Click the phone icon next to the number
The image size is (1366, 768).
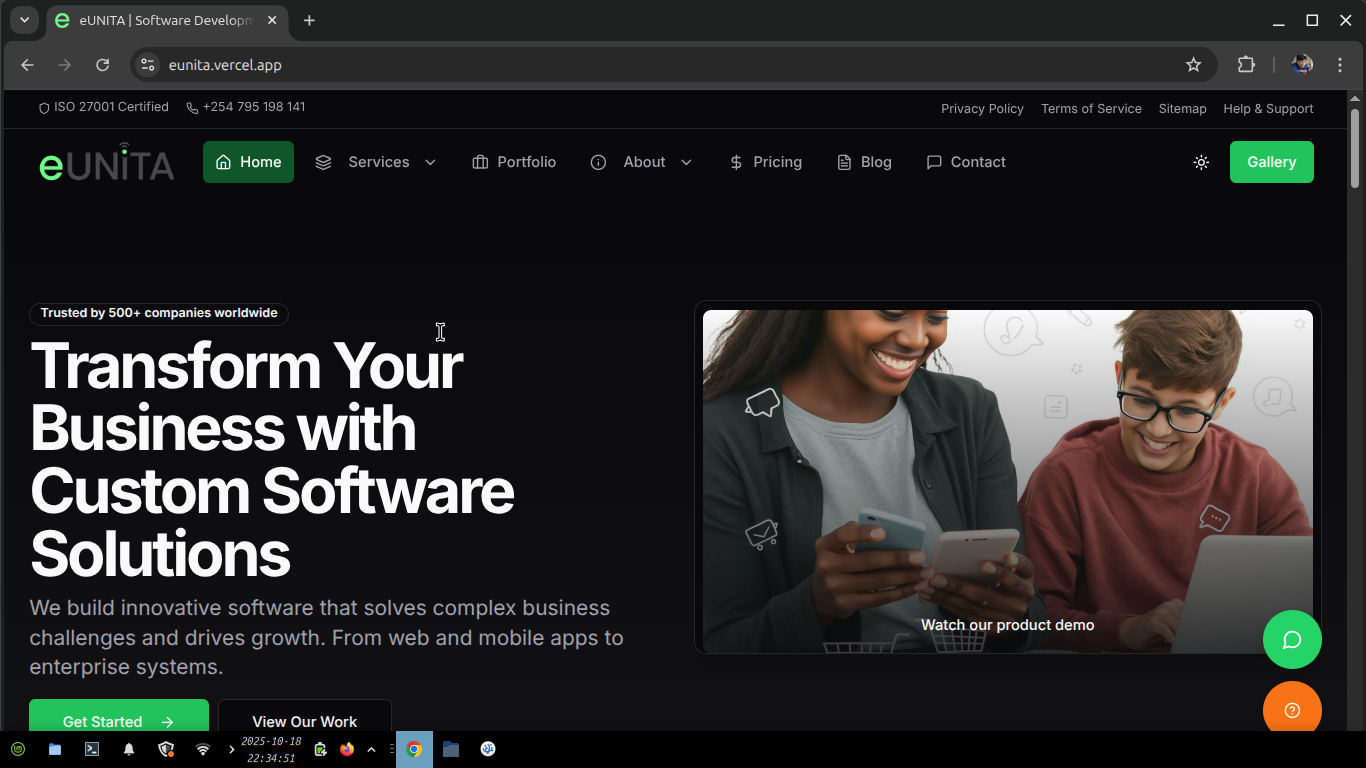(191, 107)
